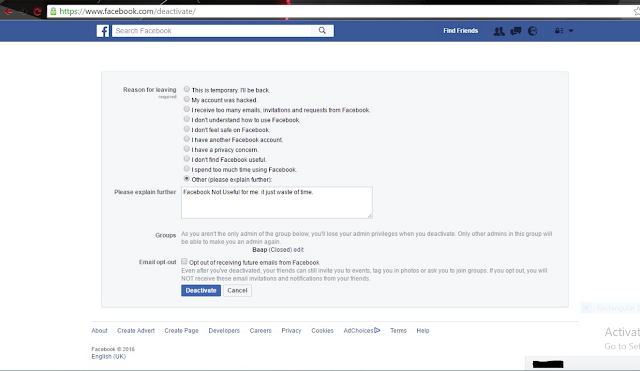Open the Create Page footer link
The width and height of the screenshot is (640, 371).
click(x=181, y=331)
